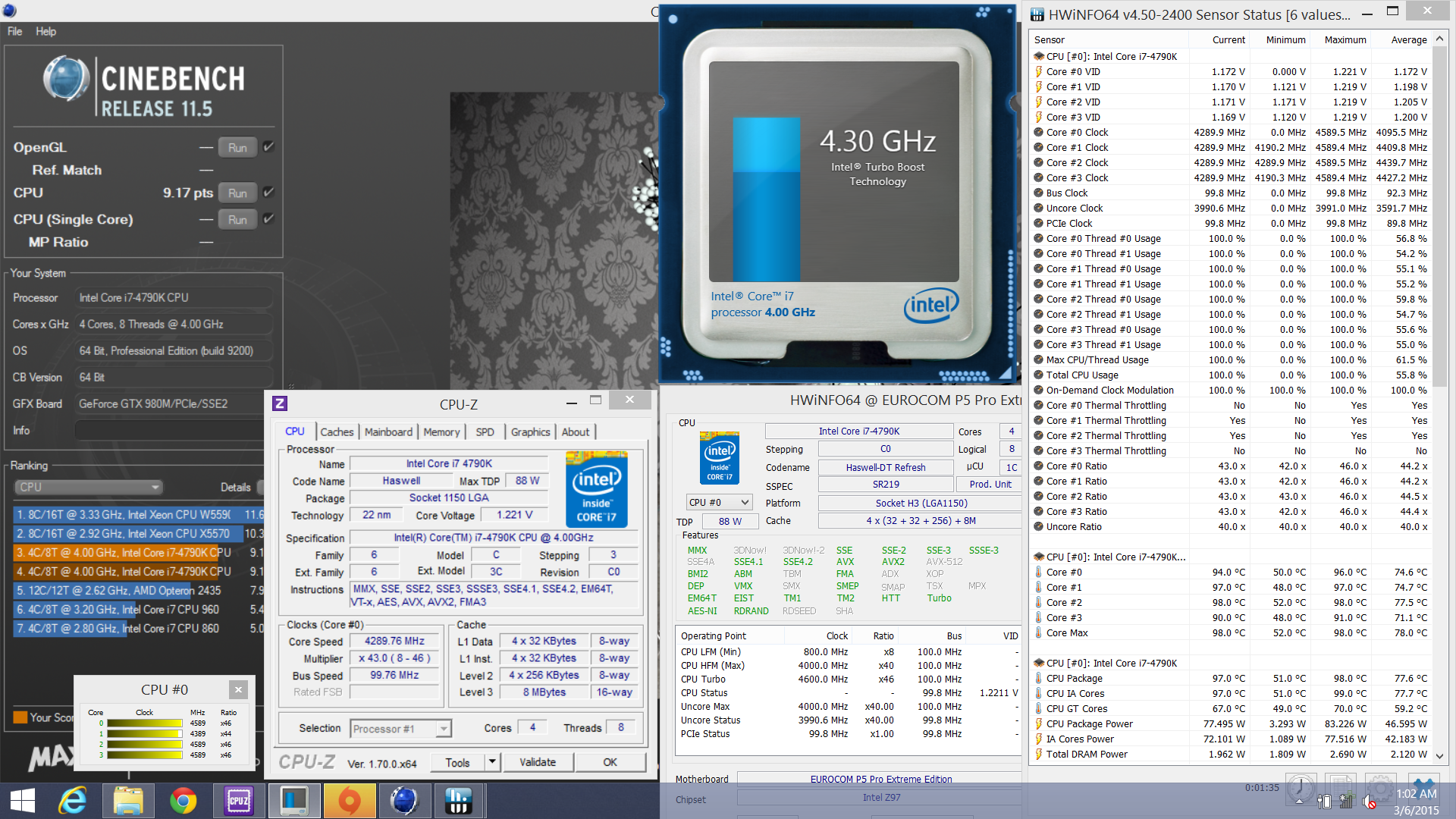Click the orange Your Score swatch
Viewport: 1456px width, 819px height.
pyautogui.click(x=20, y=717)
